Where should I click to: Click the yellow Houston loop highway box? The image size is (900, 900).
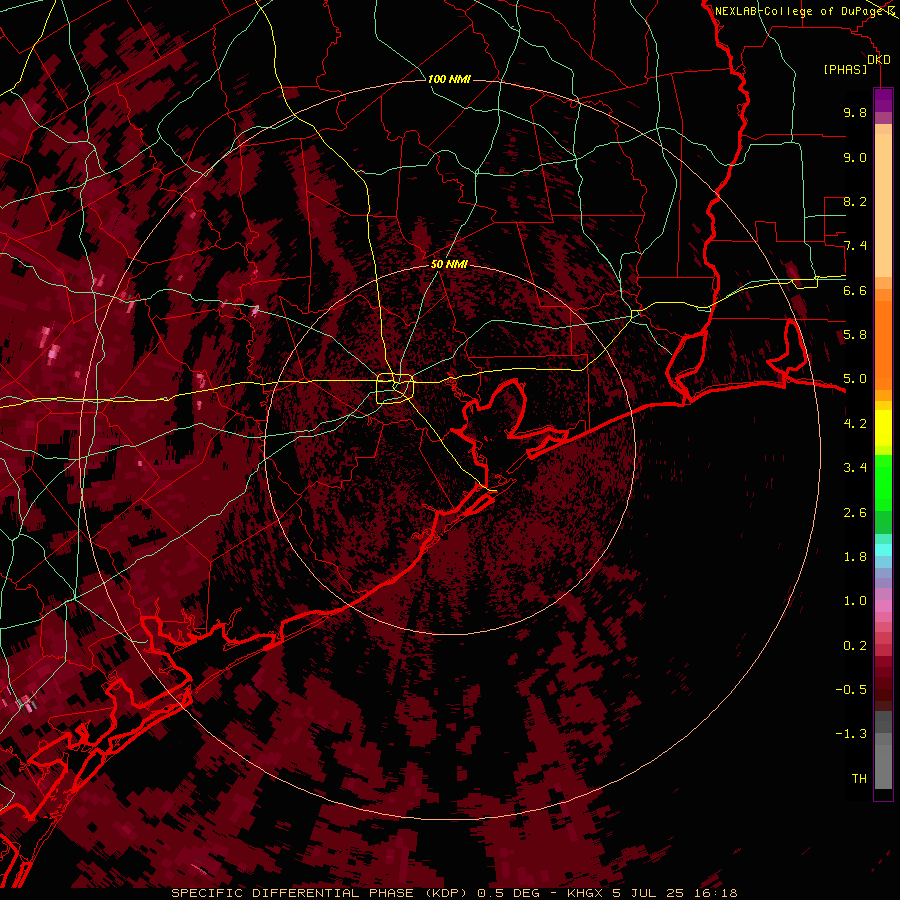(x=395, y=389)
